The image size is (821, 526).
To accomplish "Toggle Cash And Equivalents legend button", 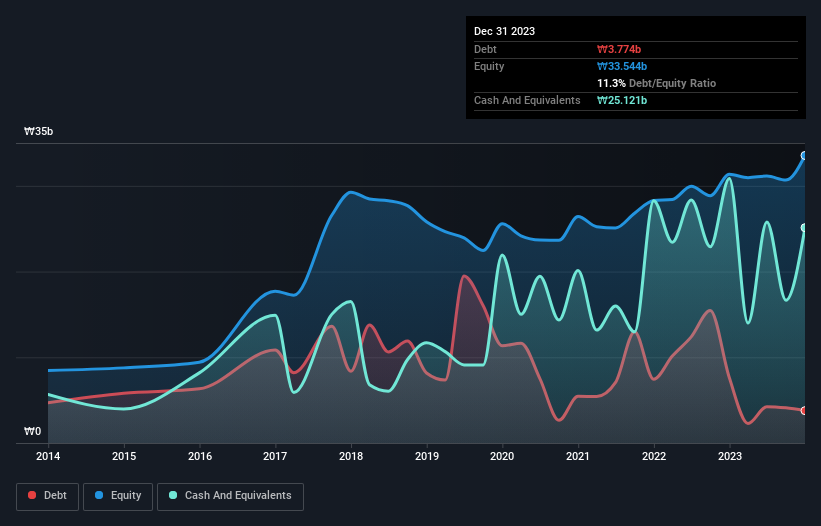I will (x=230, y=496).
